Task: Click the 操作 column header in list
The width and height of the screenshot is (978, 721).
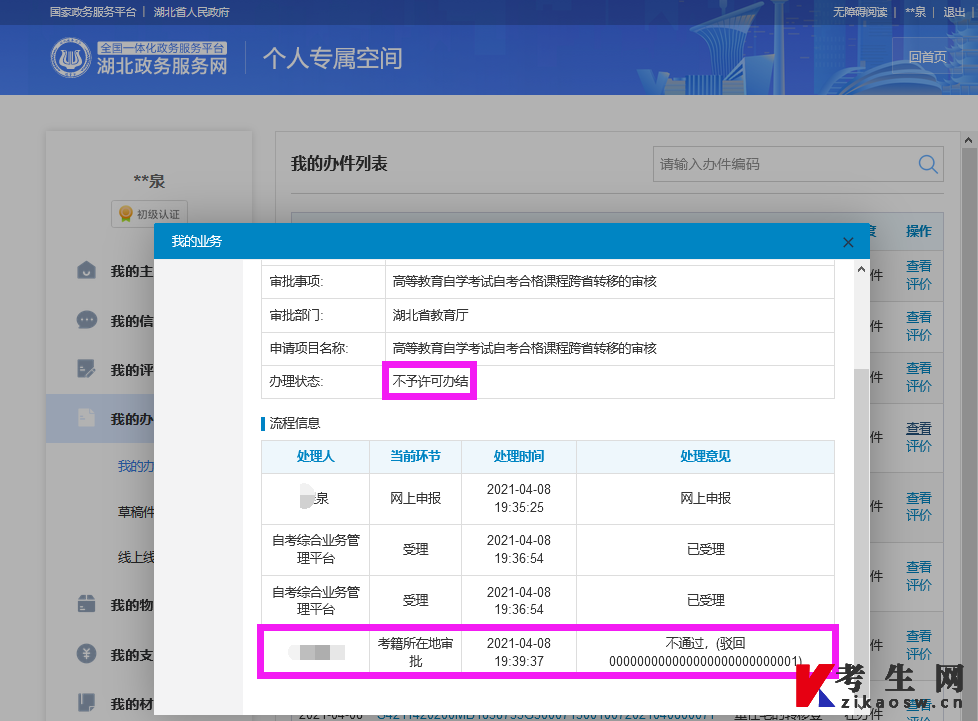Action: (x=919, y=231)
